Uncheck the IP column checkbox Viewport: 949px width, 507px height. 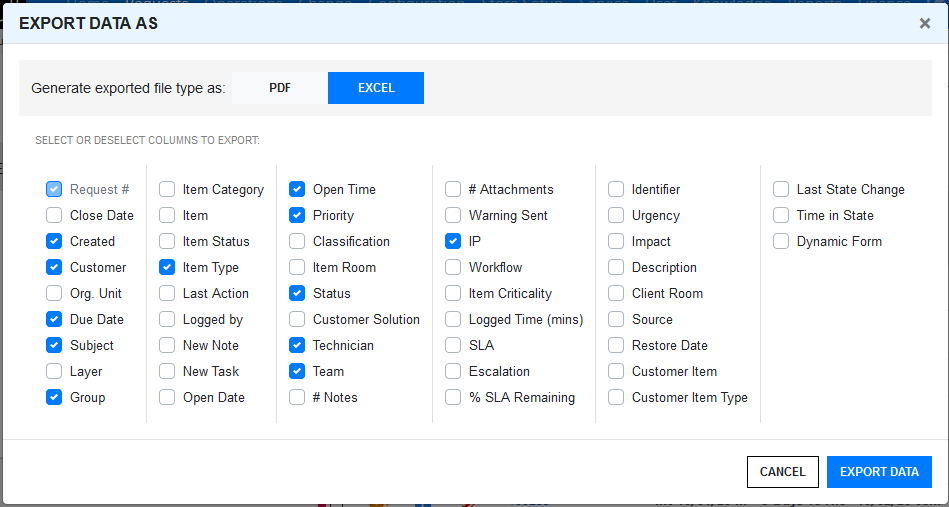453,241
